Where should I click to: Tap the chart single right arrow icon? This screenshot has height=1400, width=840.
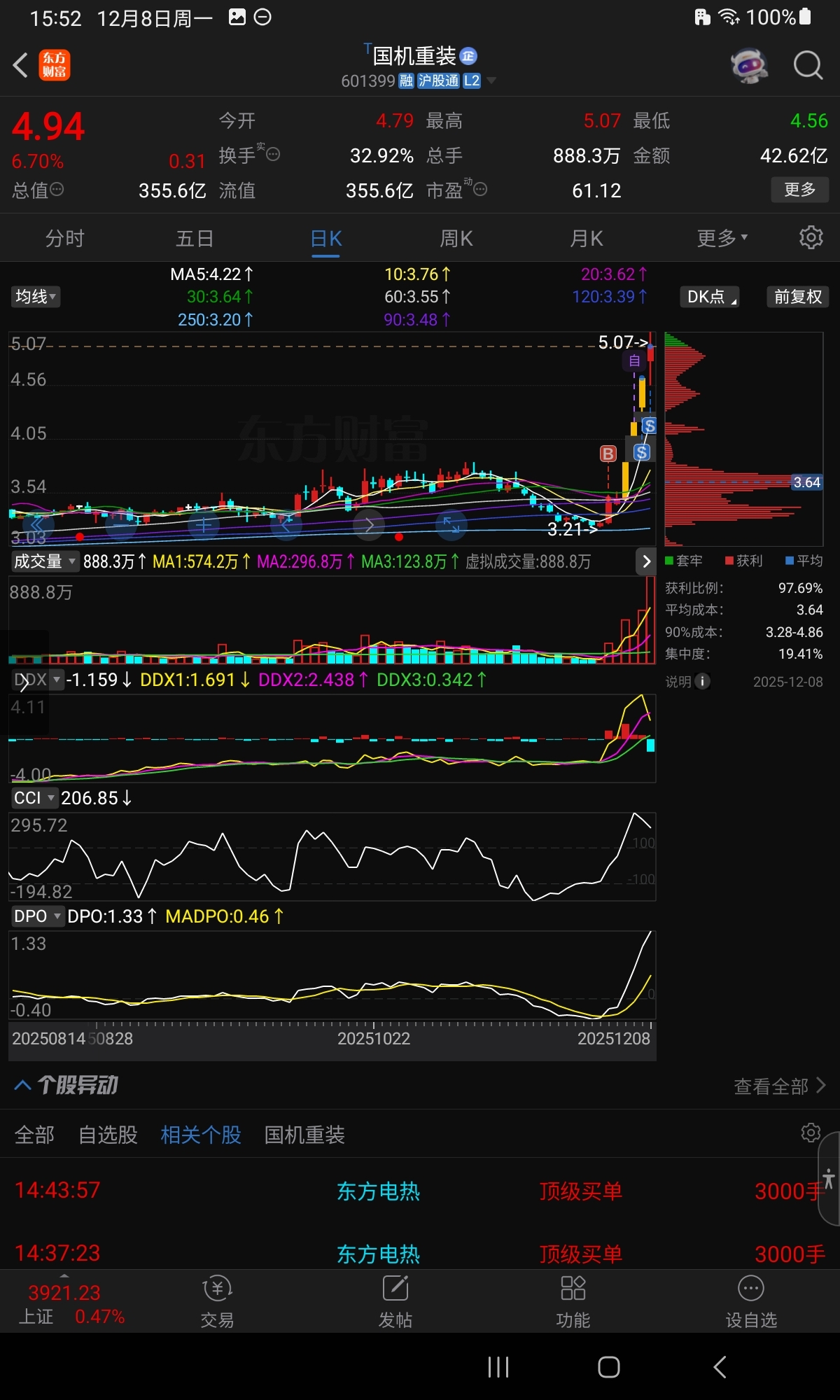(x=369, y=524)
